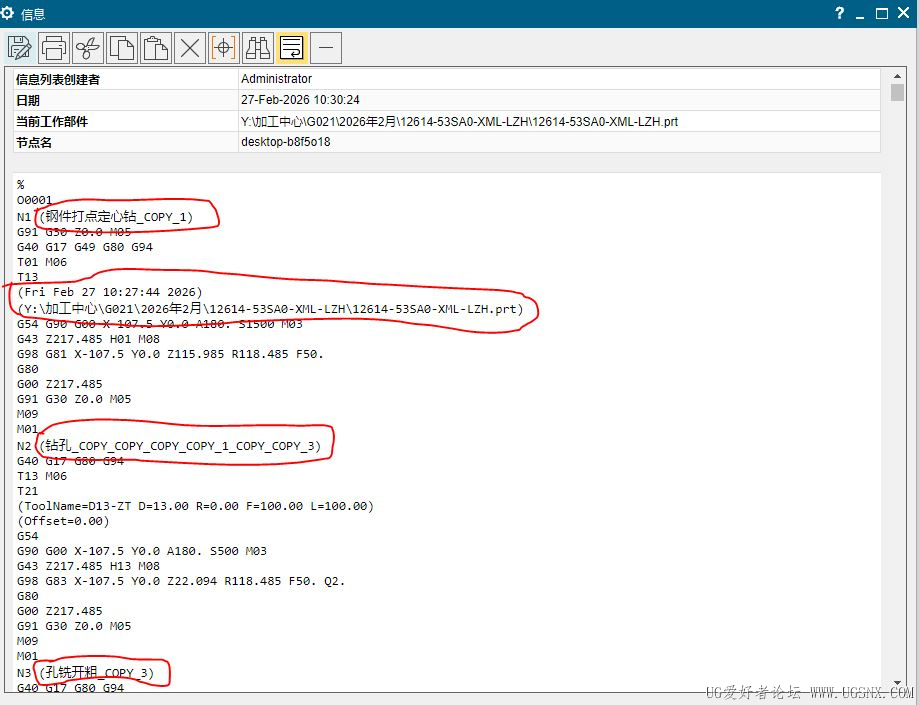Click the line 'N3 (孔铣开粗_COPY_3)'
The height and width of the screenshot is (705, 919).
86,673
